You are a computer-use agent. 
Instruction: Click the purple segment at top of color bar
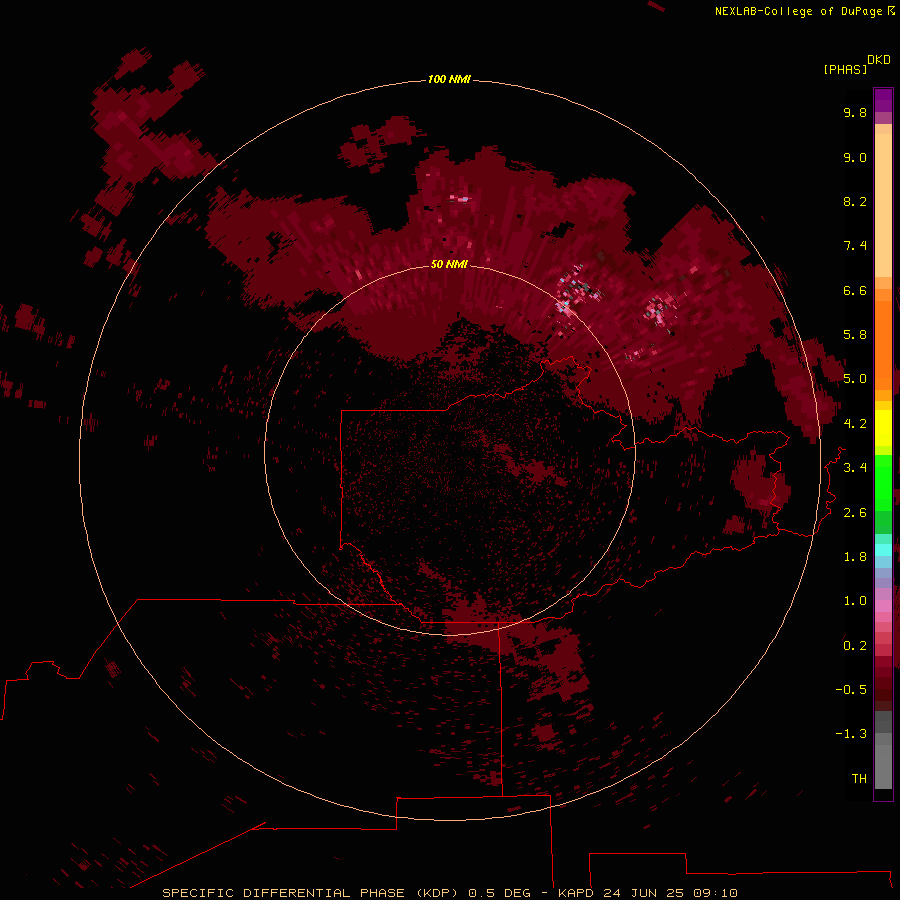[x=883, y=100]
